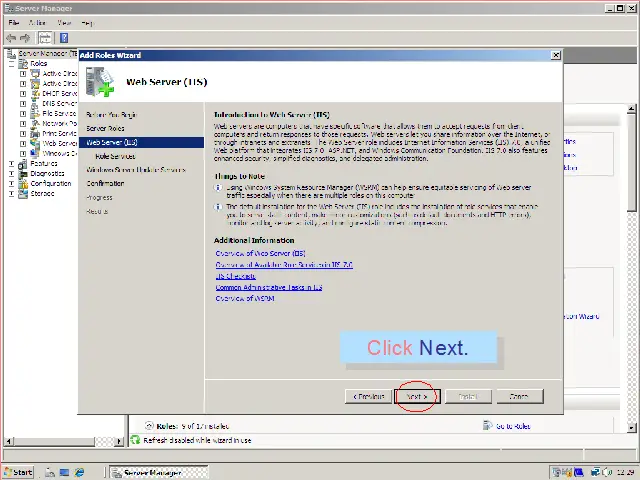Open Overview of Web Server (IIS) link
Screen dimensions: 640x480
pos(260,253)
